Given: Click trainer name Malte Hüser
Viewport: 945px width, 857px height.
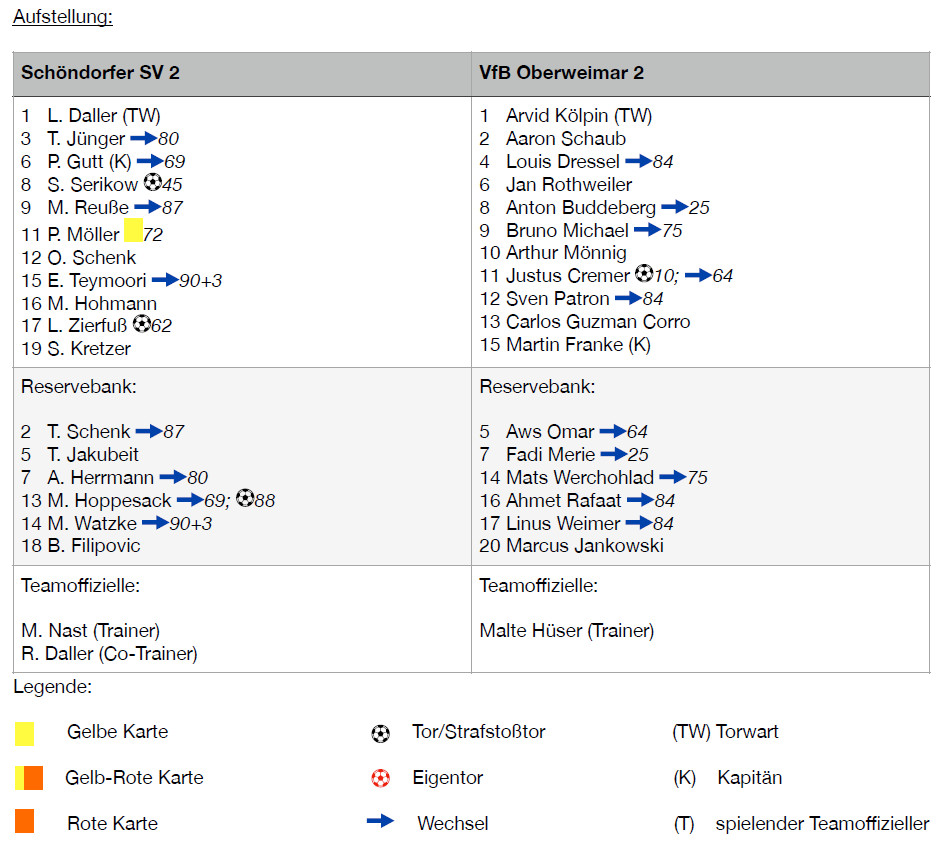Looking at the screenshot, I should coord(566,631).
